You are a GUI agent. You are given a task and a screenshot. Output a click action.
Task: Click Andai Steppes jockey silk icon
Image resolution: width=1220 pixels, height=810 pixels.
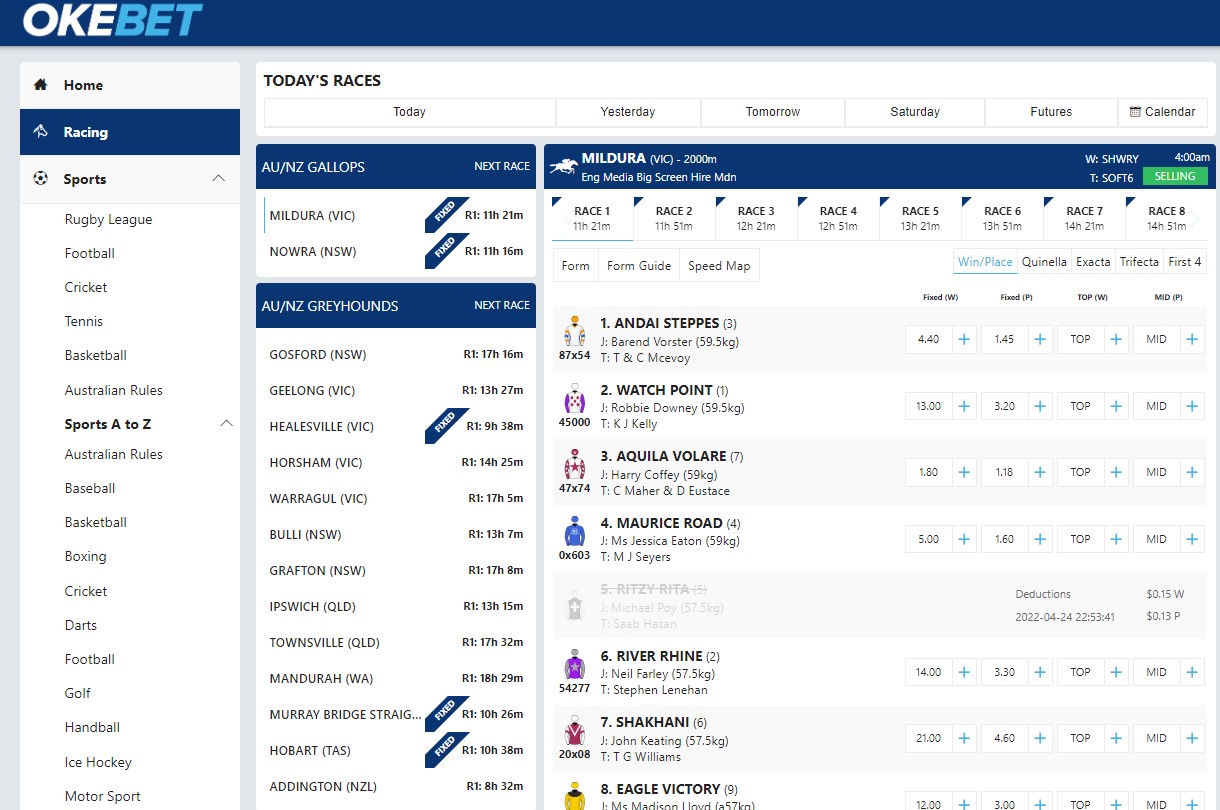pyautogui.click(x=574, y=332)
